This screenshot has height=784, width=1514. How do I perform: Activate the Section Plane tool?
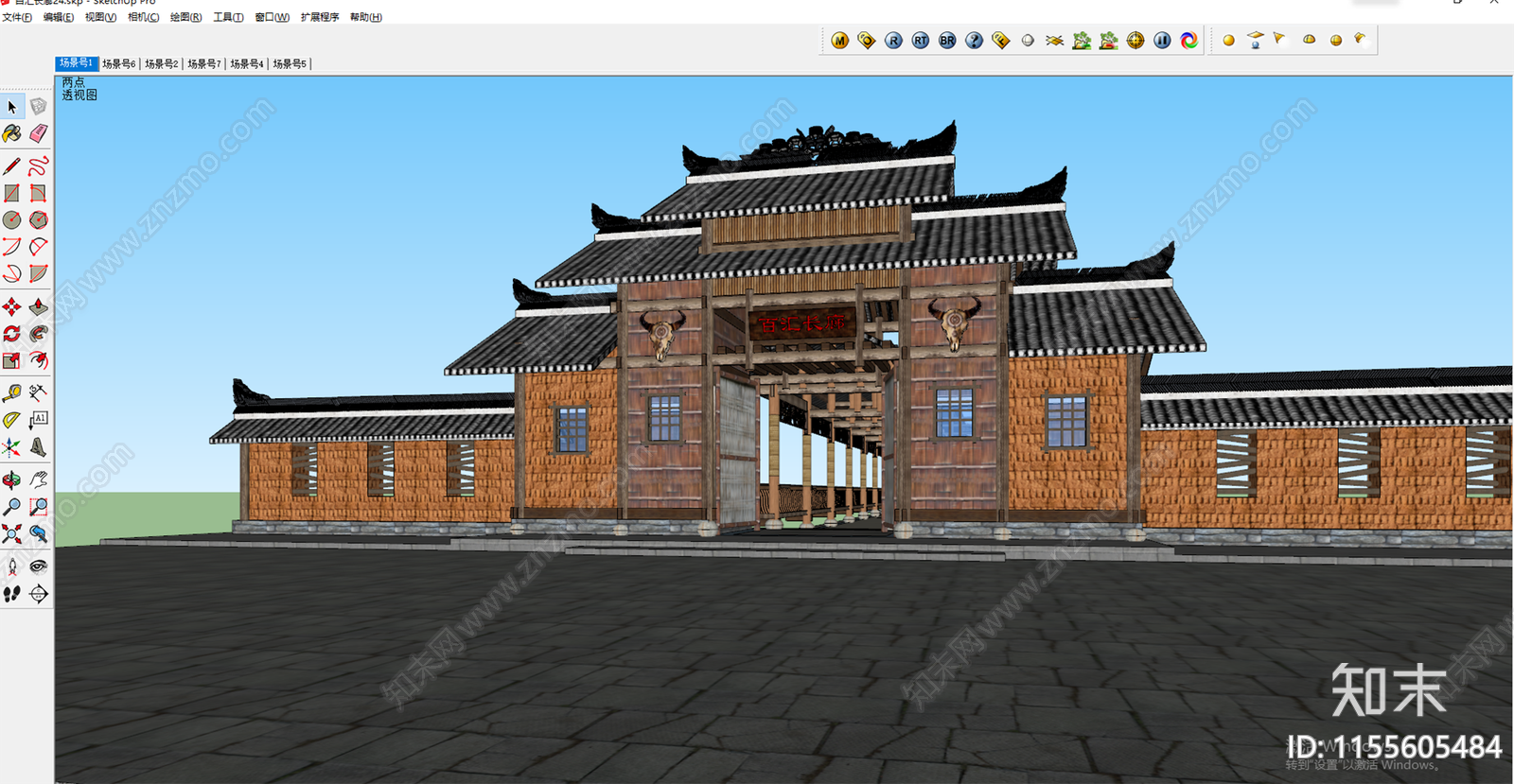point(38,594)
